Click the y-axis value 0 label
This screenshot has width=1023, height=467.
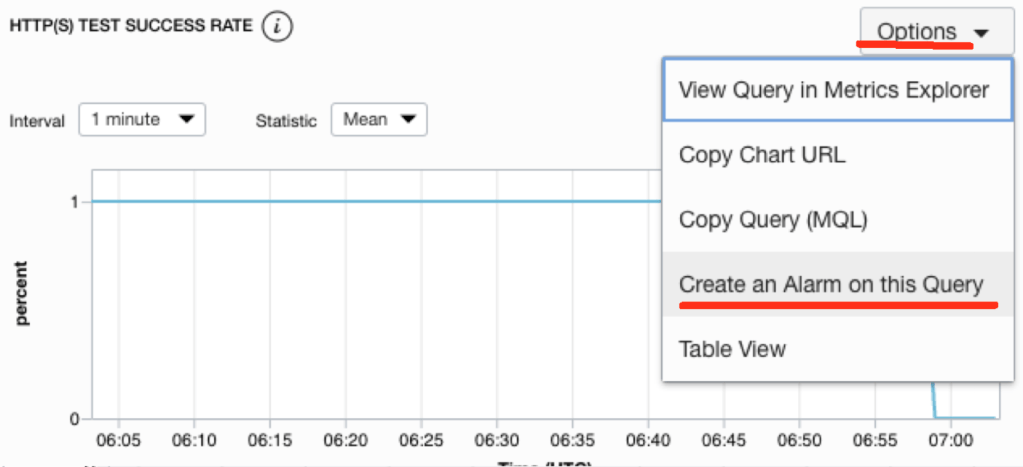(x=73, y=418)
